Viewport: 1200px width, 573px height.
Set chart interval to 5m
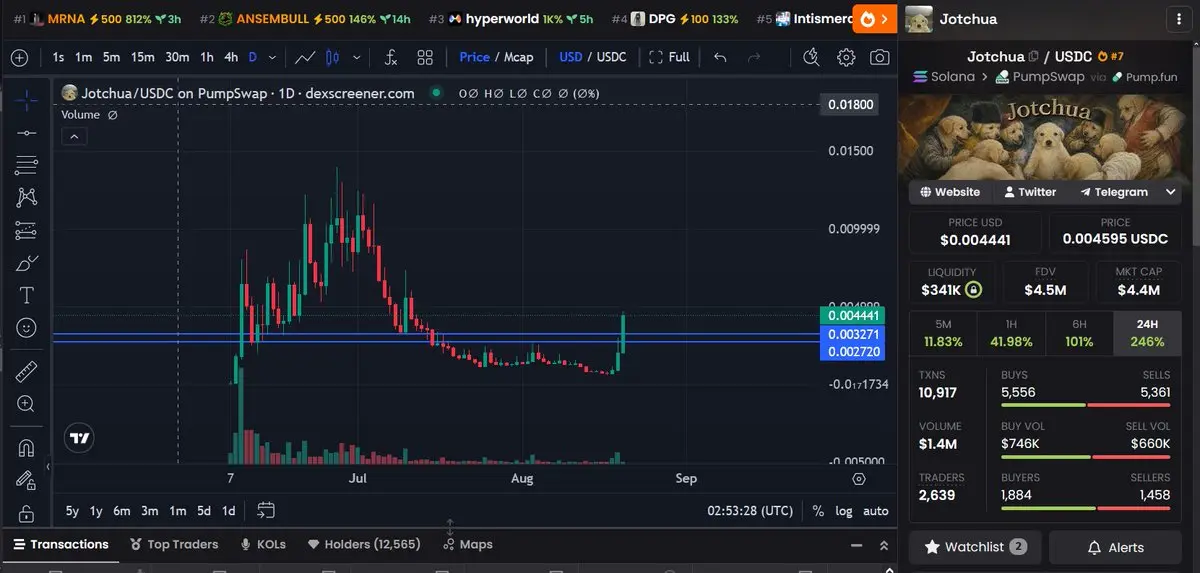pyautogui.click(x=112, y=58)
